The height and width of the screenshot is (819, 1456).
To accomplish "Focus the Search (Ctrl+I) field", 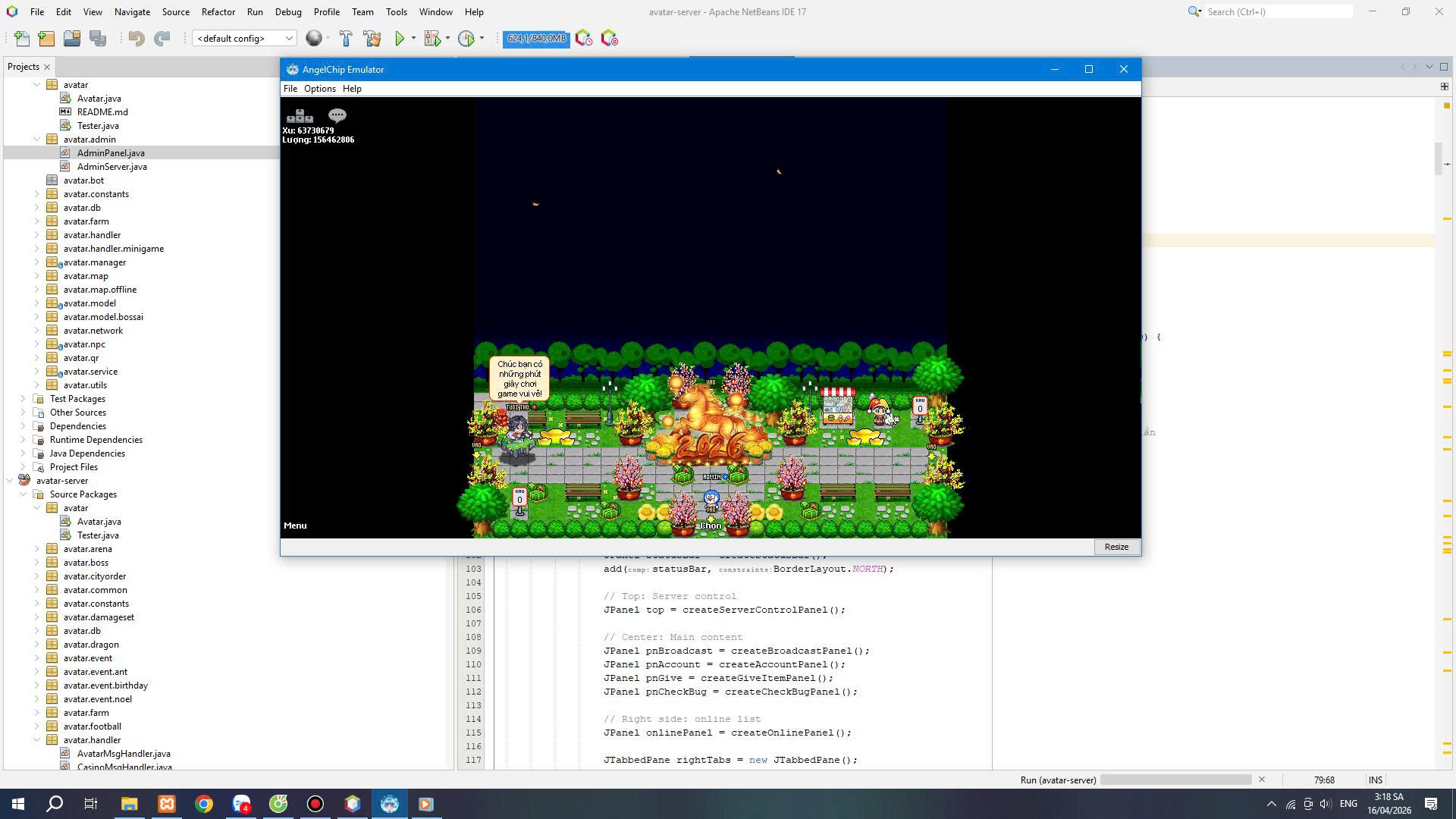I will click(x=1278, y=12).
